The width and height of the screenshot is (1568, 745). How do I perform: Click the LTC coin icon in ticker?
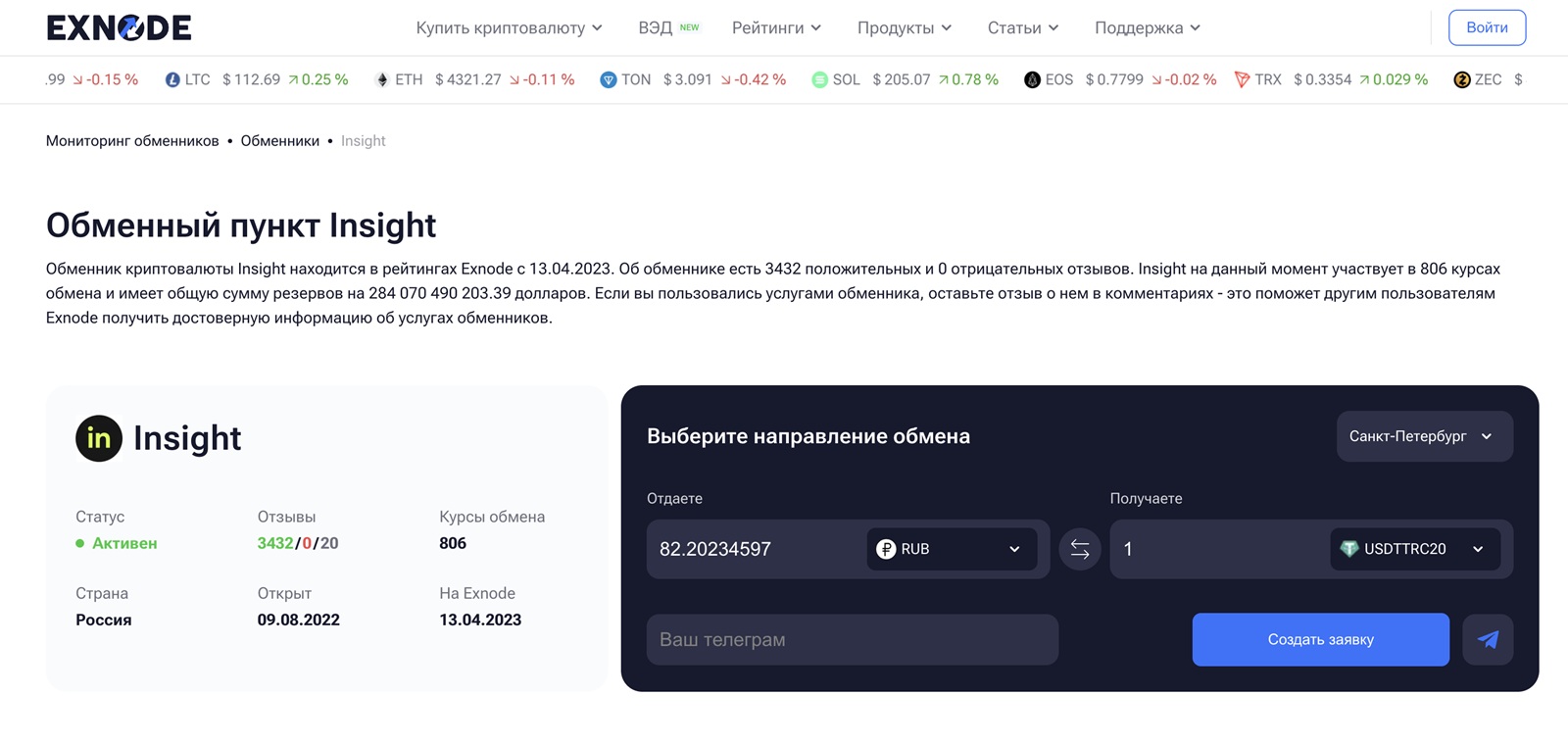tap(172, 79)
